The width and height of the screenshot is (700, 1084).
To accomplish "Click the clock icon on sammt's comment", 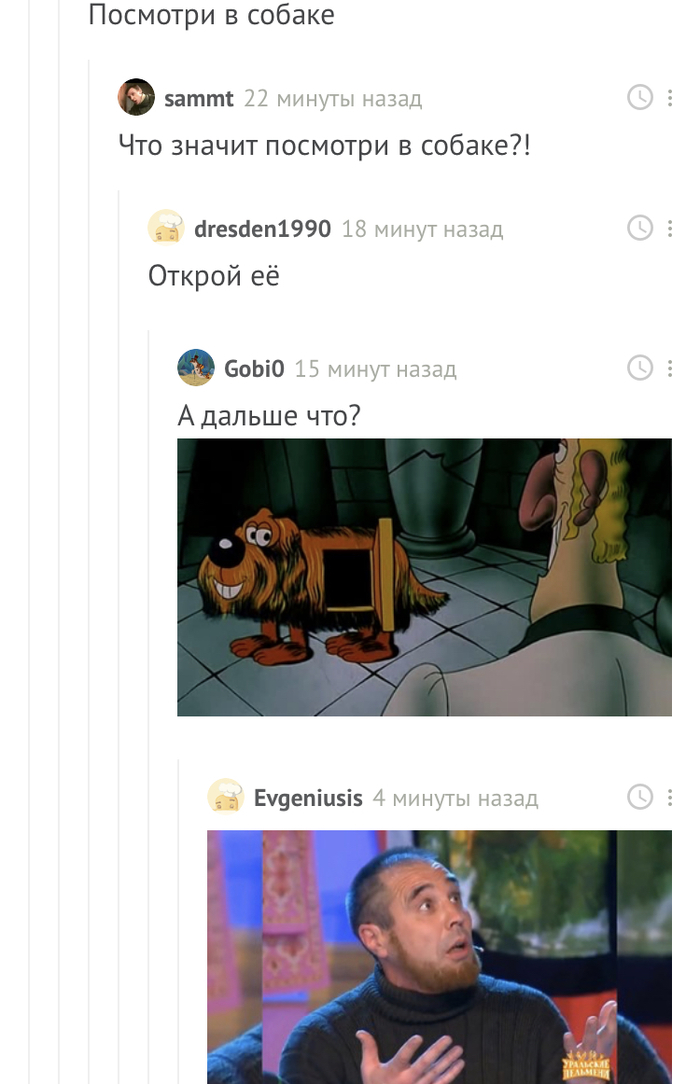I will 640,97.
